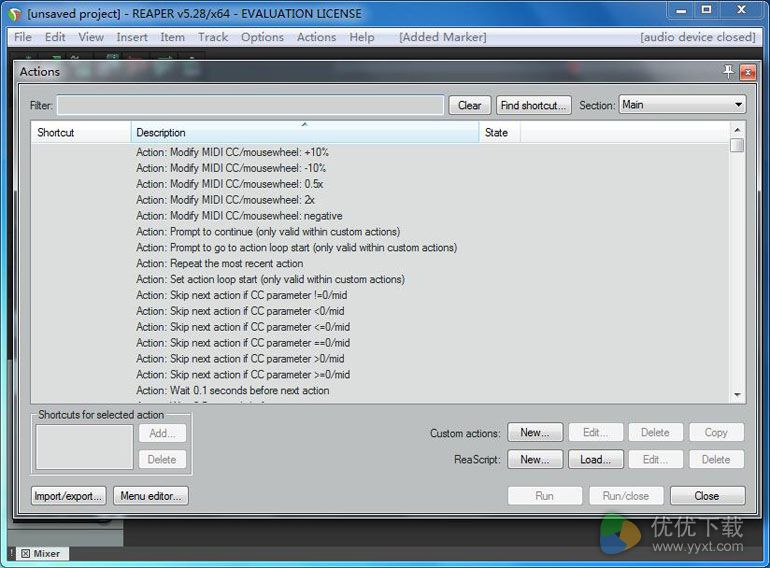The image size is (770, 568).
Task: Select 'Modify MIDI CC/mousewheel: negative' action
Action: point(239,216)
